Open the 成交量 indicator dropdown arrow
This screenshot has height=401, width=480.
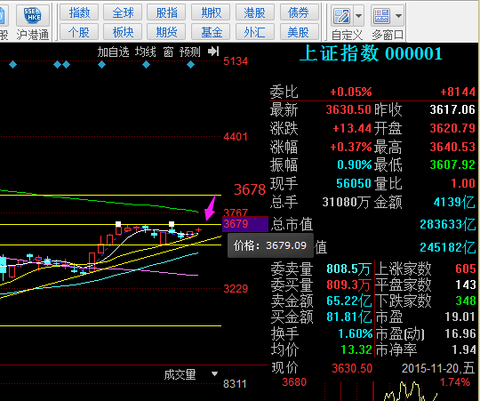[x=215, y=374]
